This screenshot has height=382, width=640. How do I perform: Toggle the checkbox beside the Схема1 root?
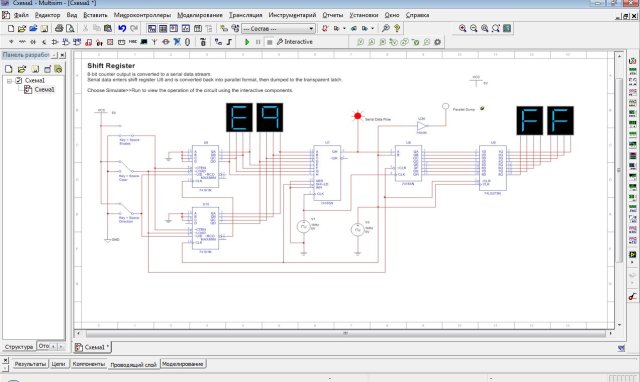pos(19,80)
